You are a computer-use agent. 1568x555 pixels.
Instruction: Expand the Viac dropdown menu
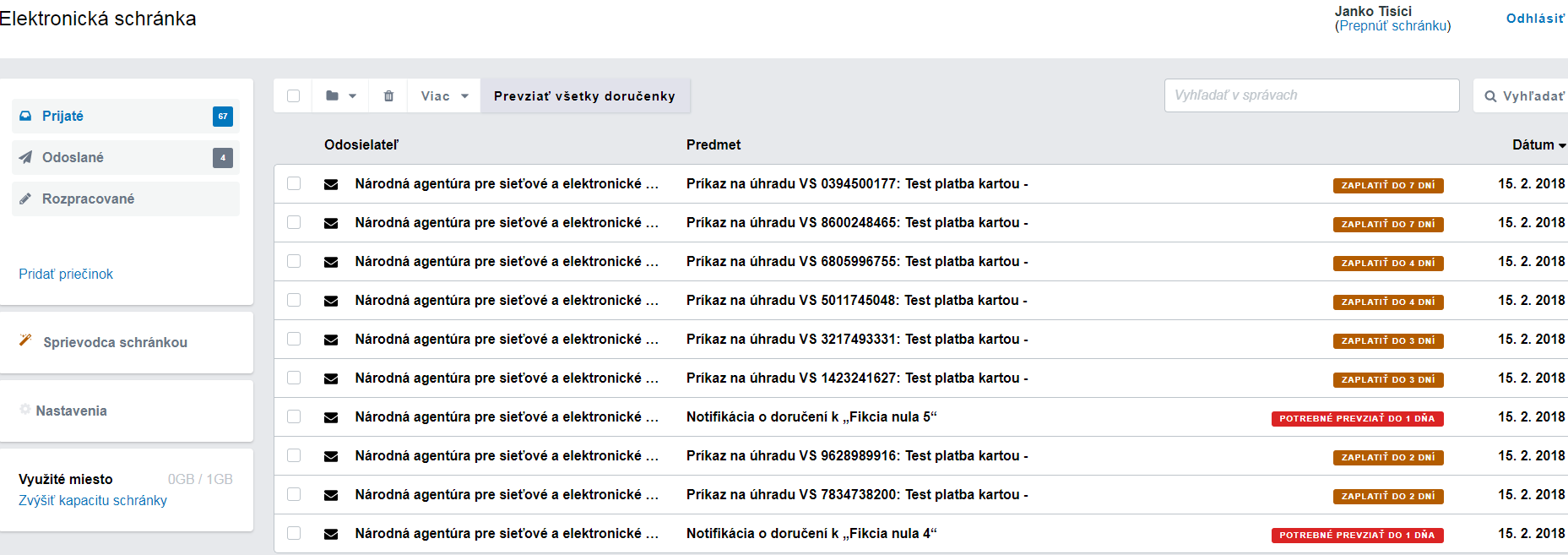tap(444, 95)
